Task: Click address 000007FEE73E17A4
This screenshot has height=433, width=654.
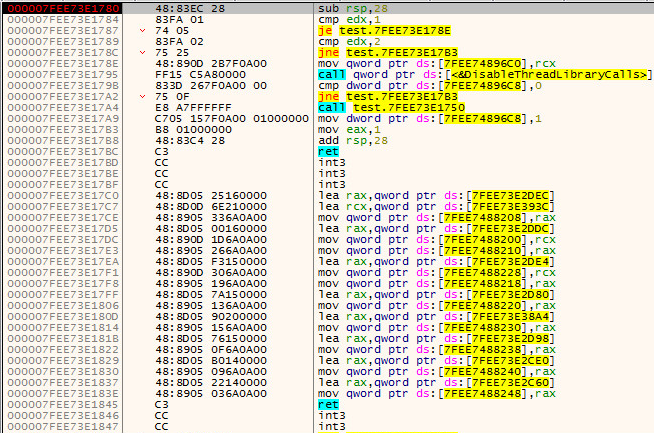Action: pyautogui.click(x=63, y=108)
